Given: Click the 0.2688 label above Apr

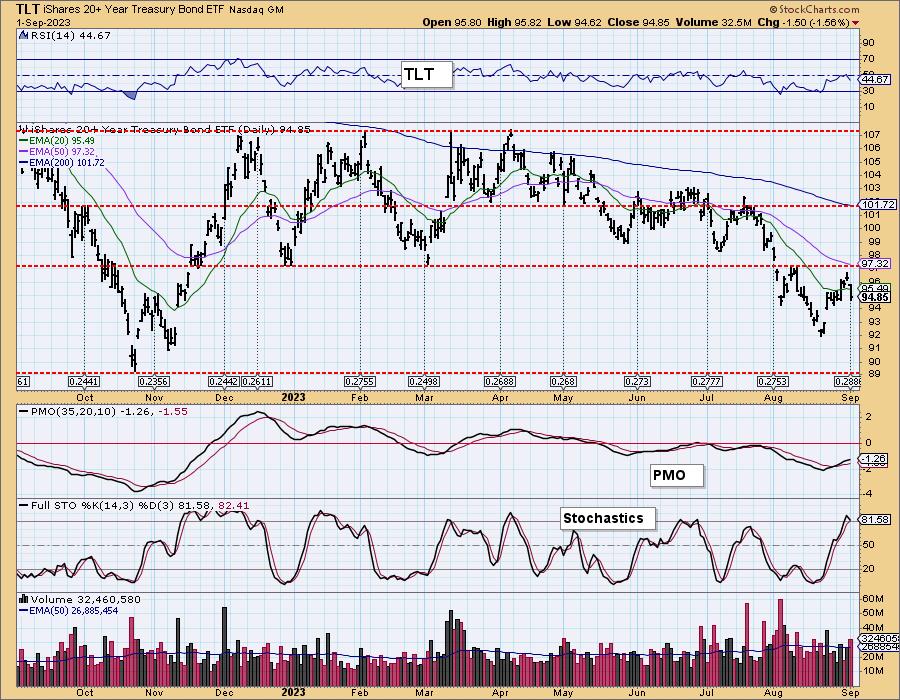Looking at the screenshot, I should tap(500, 382).
